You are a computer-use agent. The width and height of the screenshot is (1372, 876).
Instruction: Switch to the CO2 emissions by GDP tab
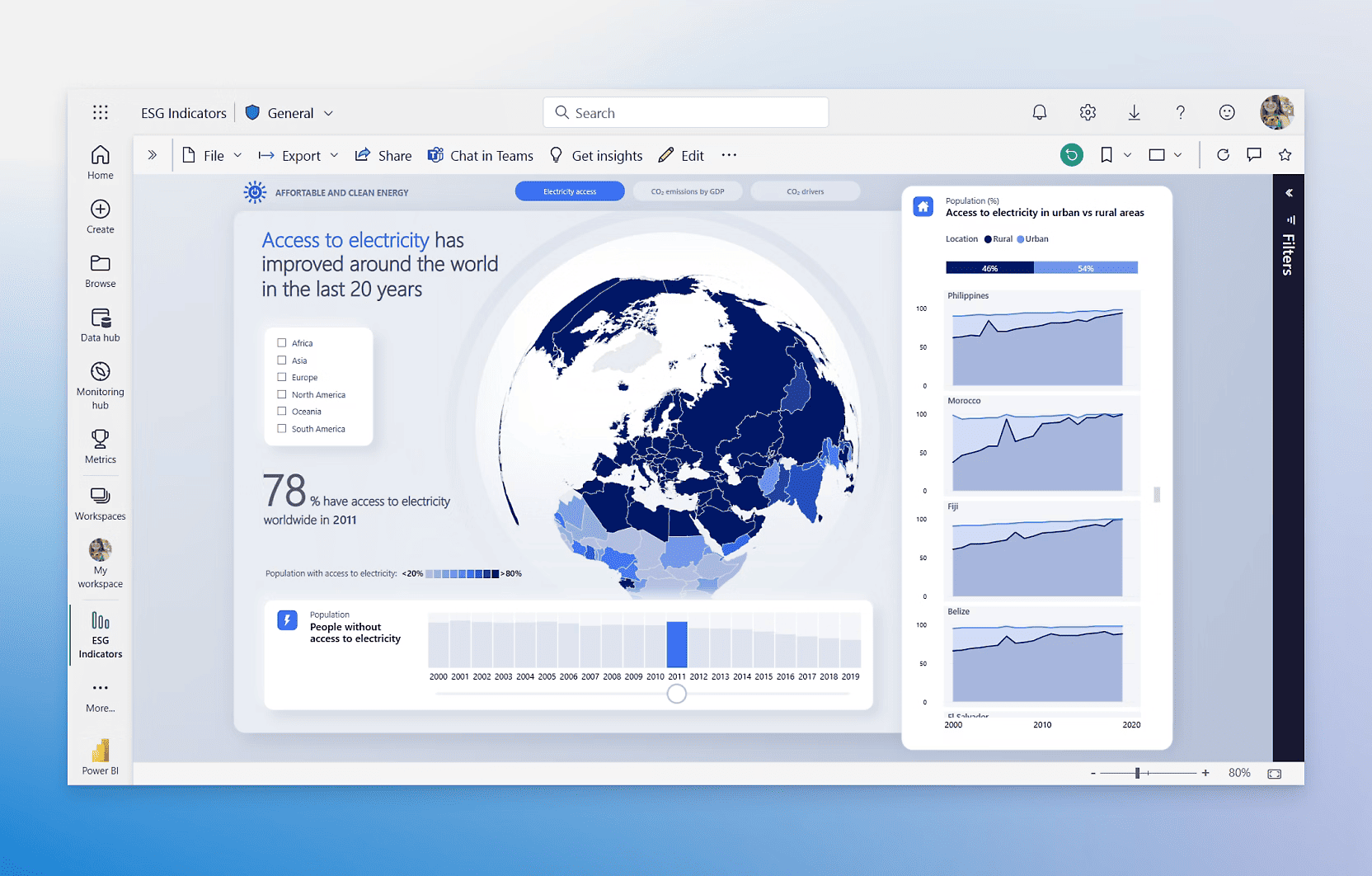(688, 191)
